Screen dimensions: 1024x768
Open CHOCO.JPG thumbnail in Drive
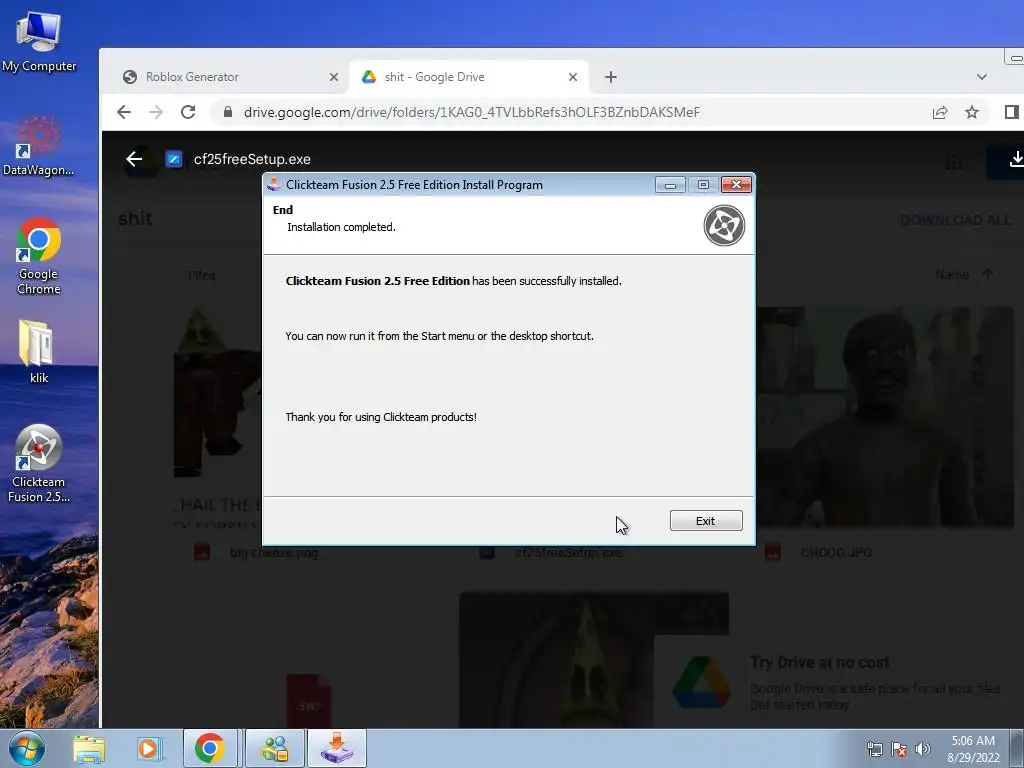coord(885,417)
